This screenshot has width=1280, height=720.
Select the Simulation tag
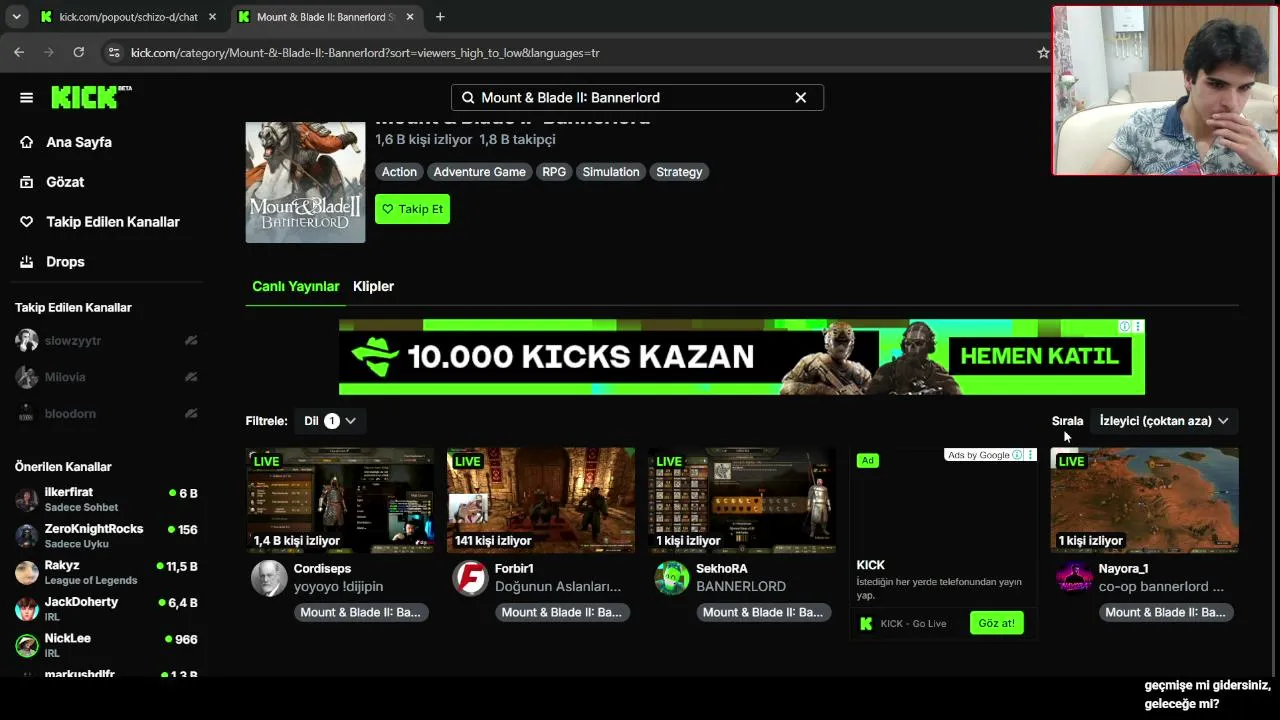[611, 172]
